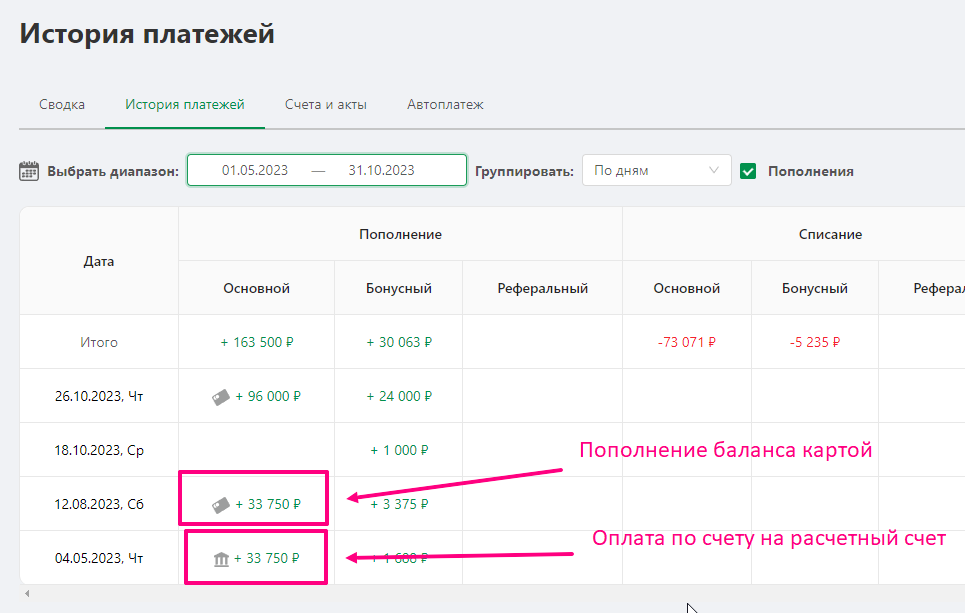Click the total + 163 500 ₽ value
The width and height of the screenshot is (965, 613).
(257, 342)
